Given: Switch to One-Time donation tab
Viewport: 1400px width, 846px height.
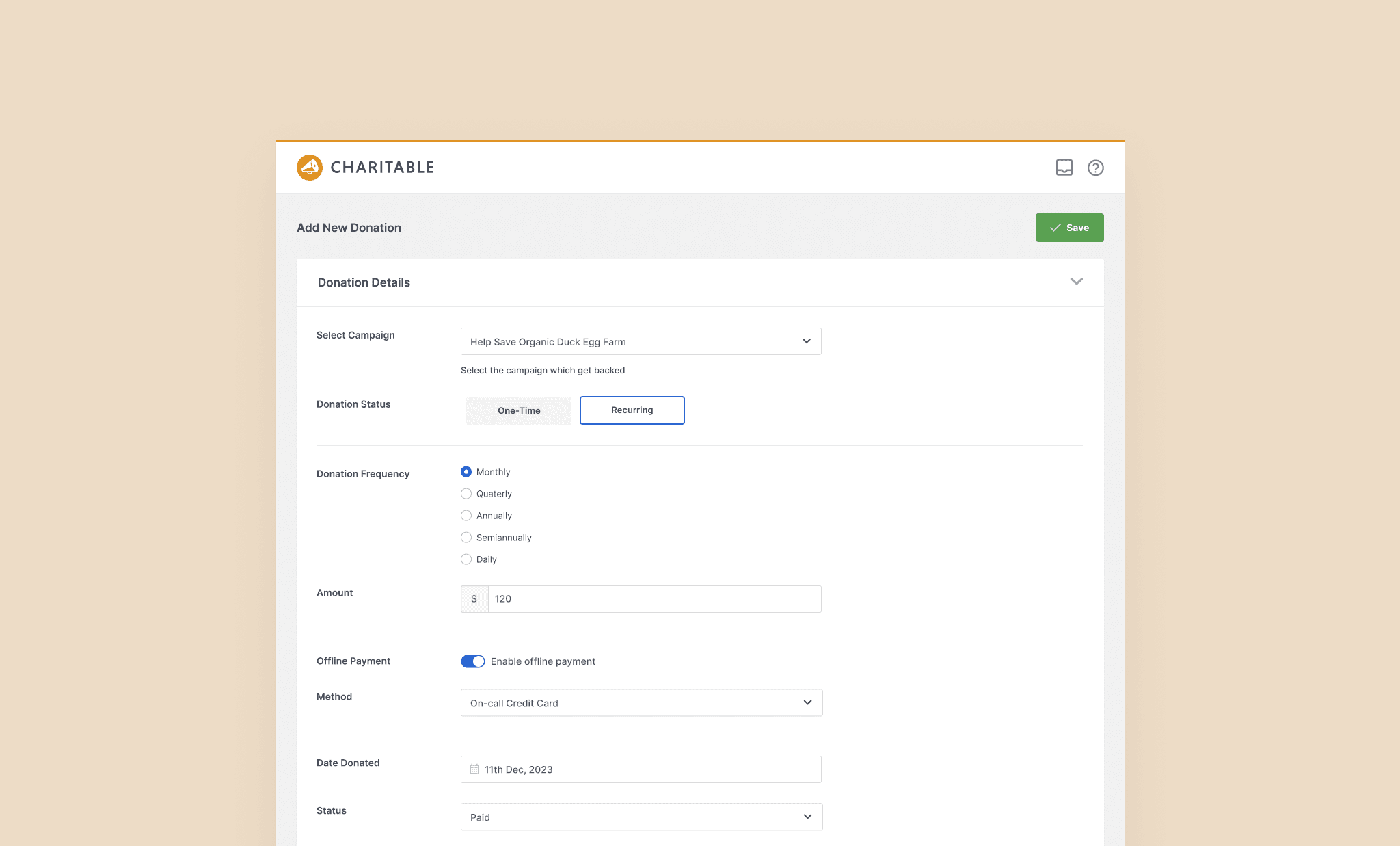Looking at the screenshot, I should pyautogui.click(x=519, y=410).
